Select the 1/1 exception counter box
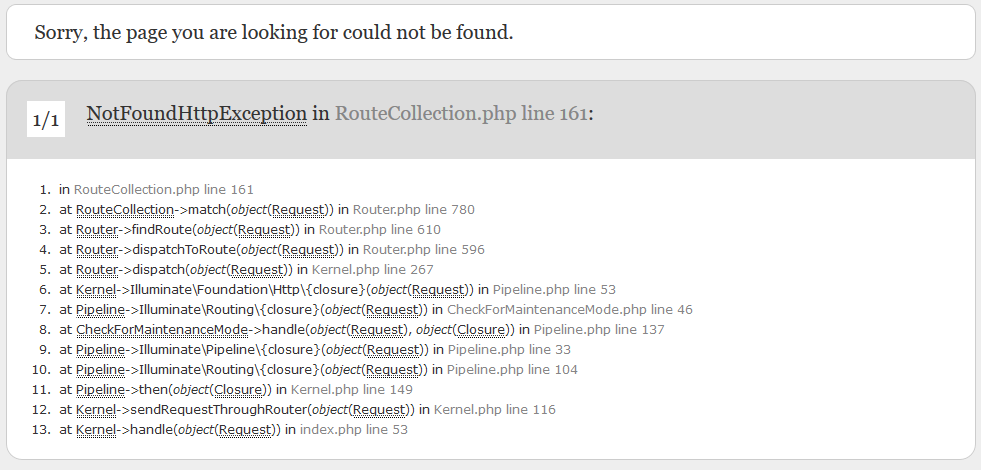981x470 pixels. 46,119
